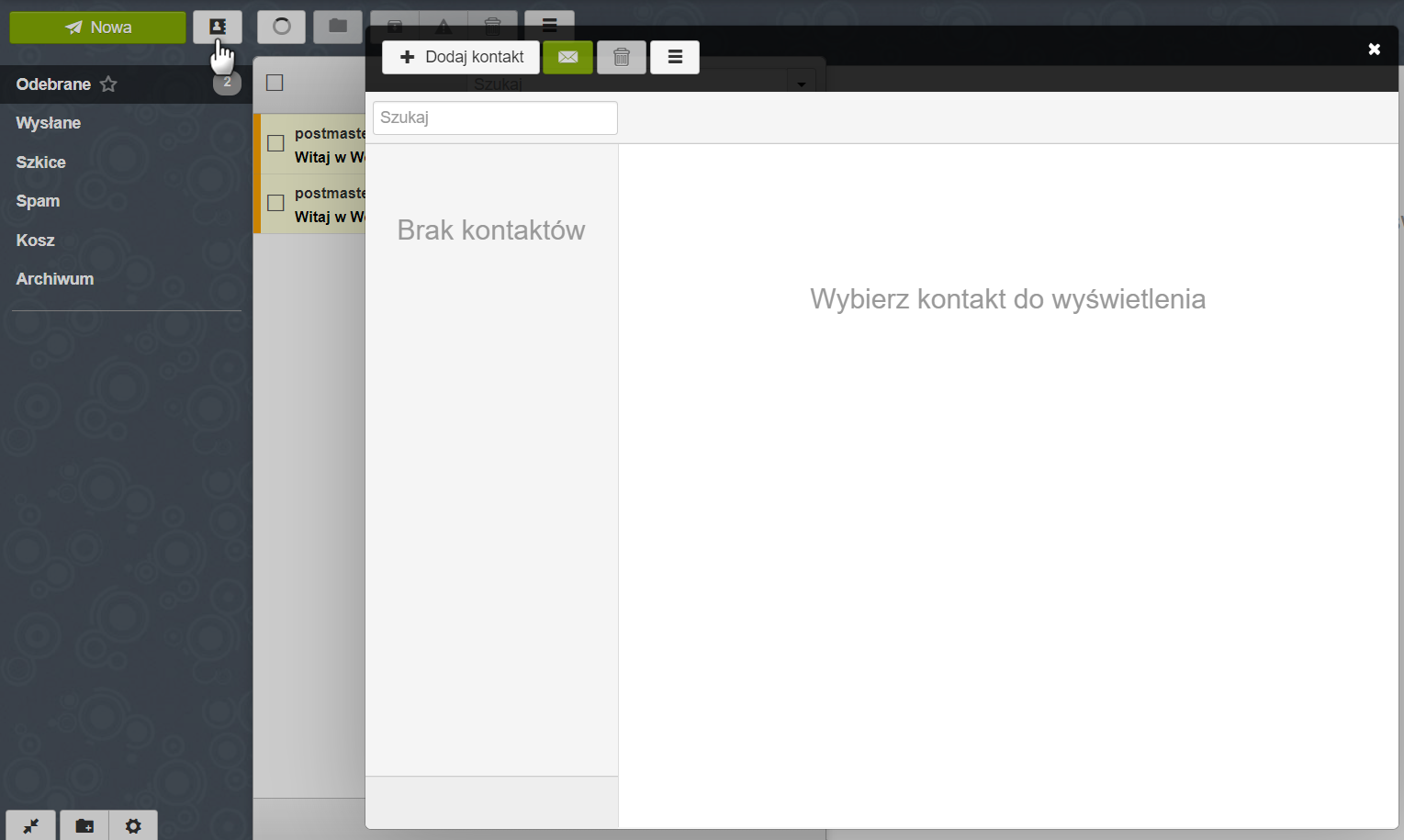Click Dodaj kontakt button

click(461, 57)
